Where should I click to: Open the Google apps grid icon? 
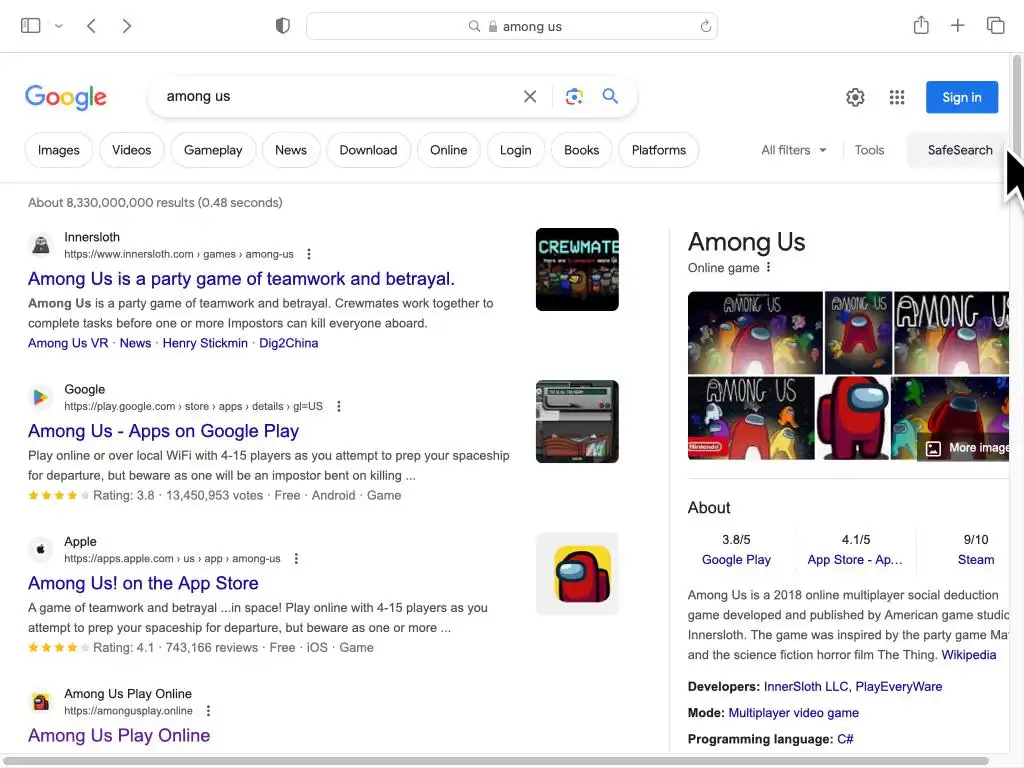pyautogui.click(x=897, y=97)
